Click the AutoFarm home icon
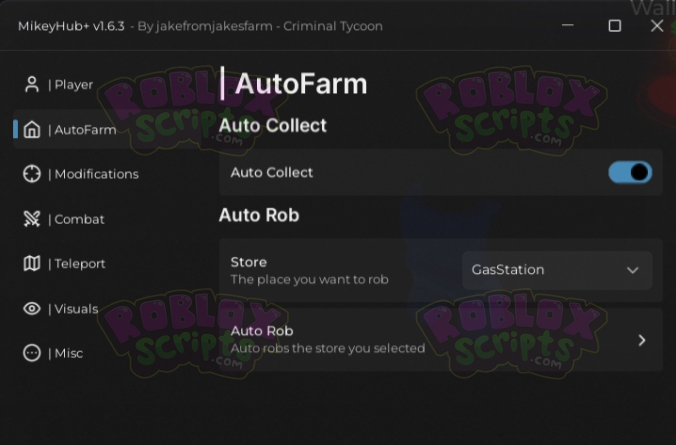This screenshot has width=676, height=445. 32,130
